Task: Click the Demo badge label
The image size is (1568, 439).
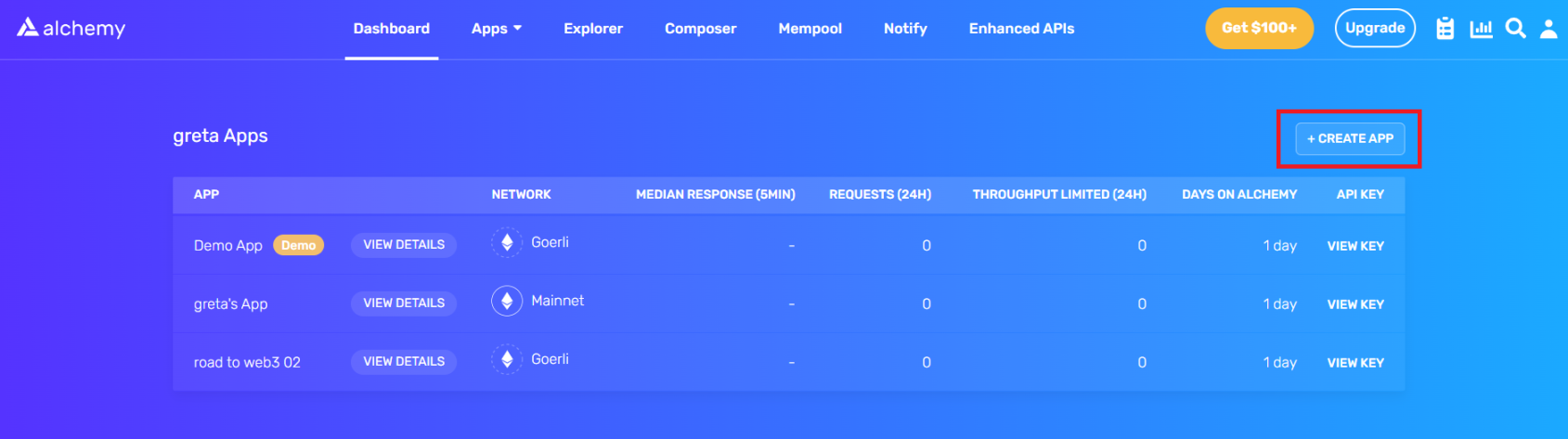Action: pos(298,246)
